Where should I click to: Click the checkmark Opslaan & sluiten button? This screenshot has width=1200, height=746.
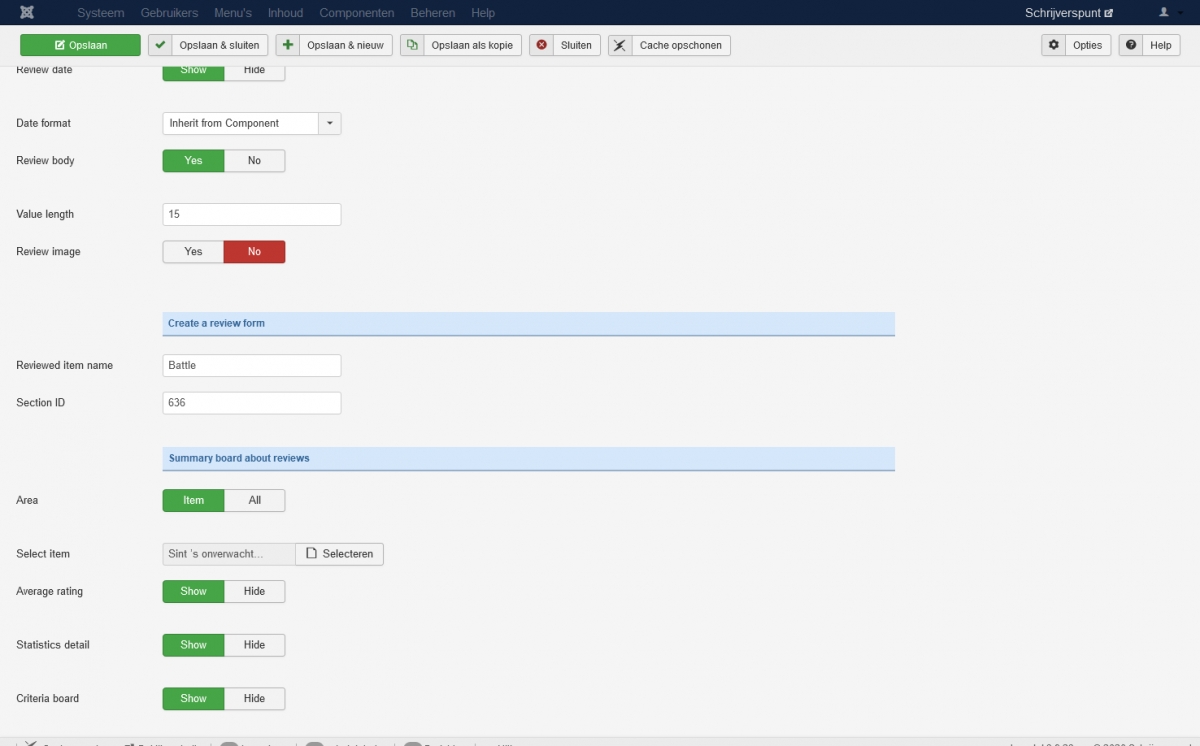point(208,45)
